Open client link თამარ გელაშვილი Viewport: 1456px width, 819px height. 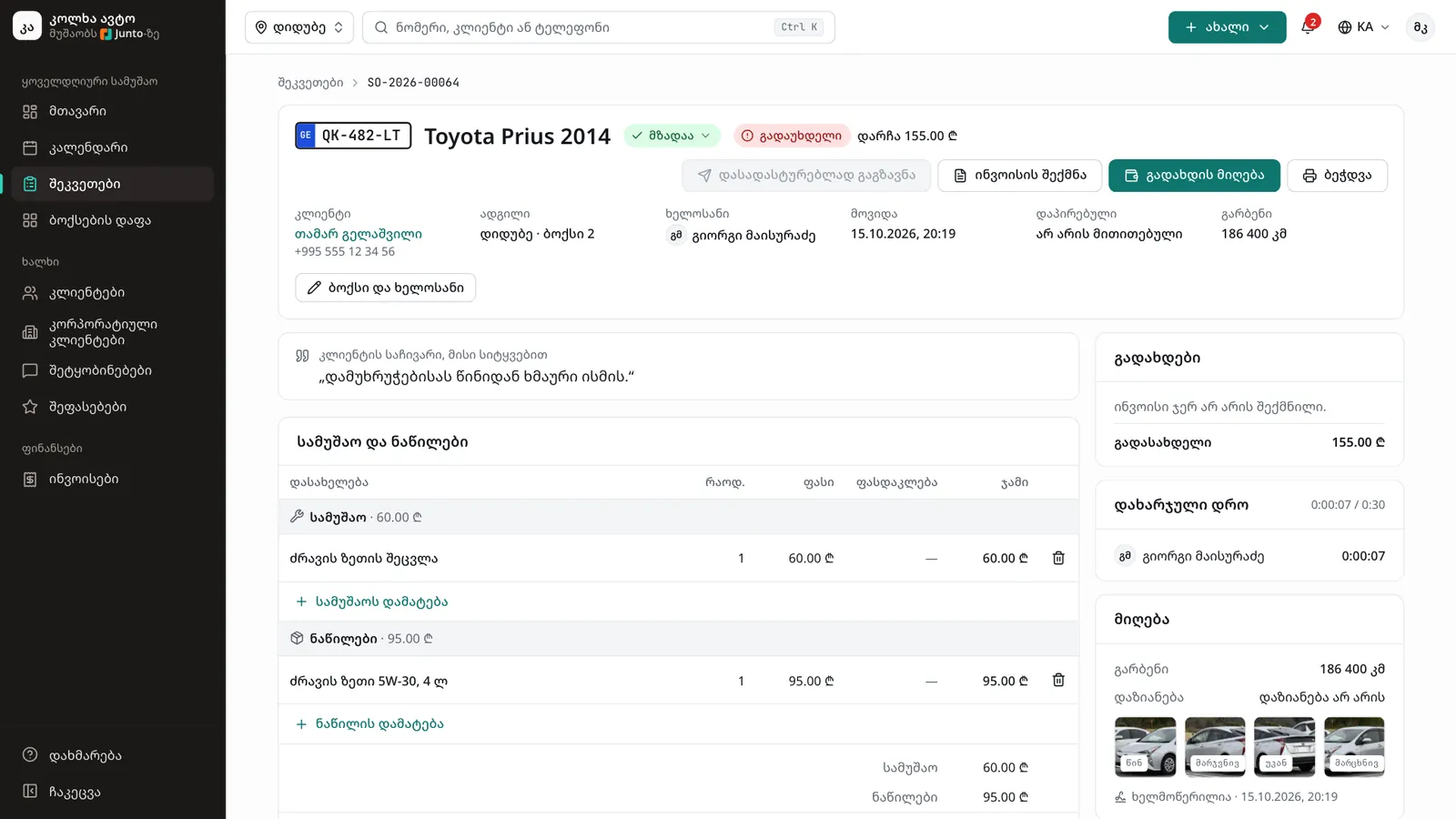[x=359, y=234]
